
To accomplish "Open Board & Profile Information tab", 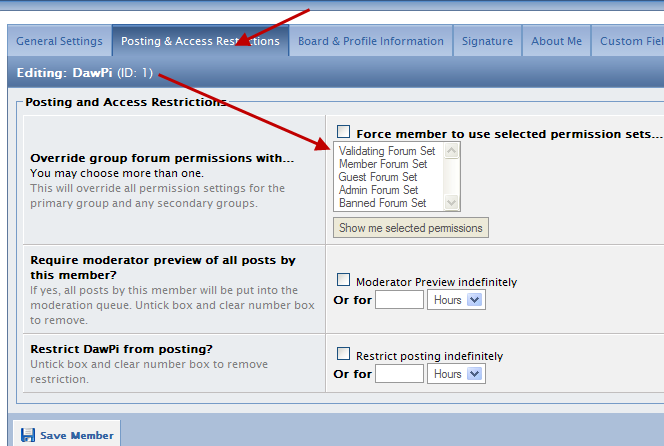I will tap(370, 41).
